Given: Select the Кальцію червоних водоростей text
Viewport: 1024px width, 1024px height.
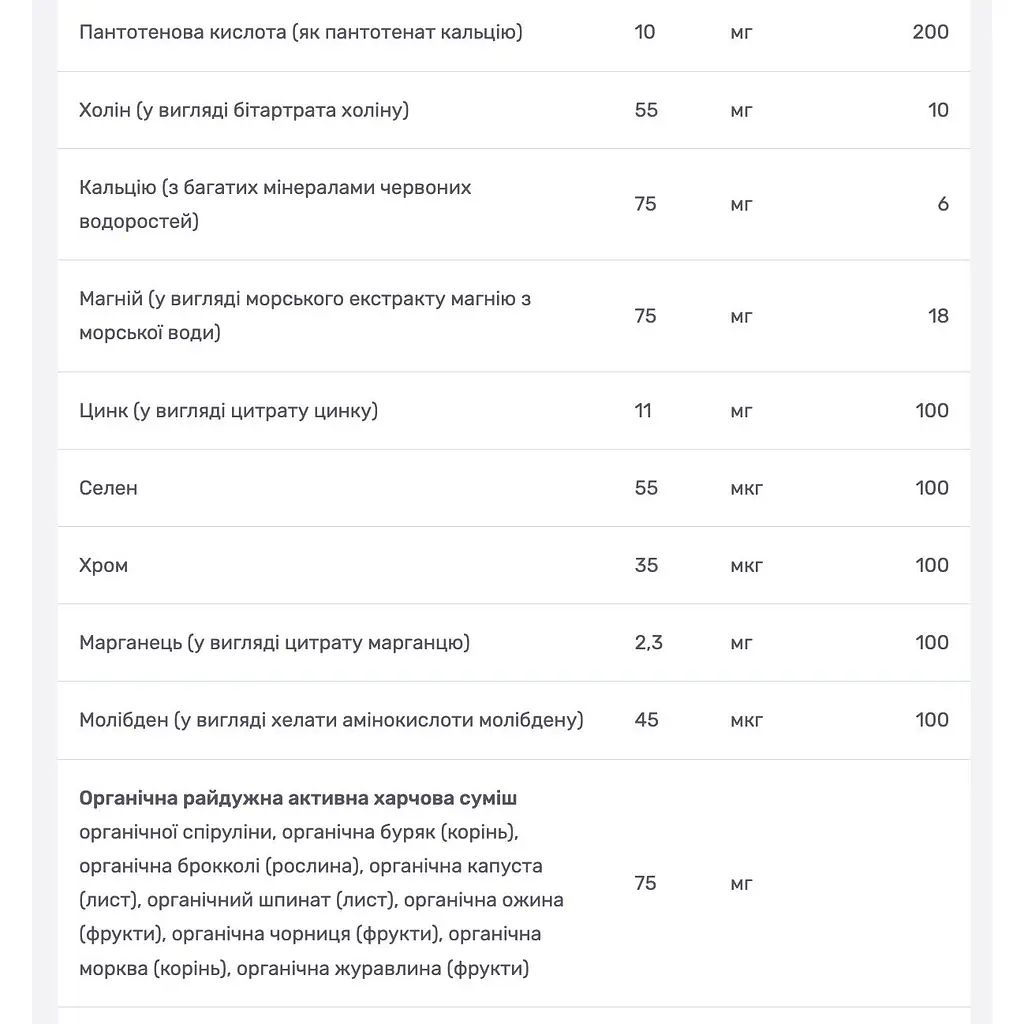Looking at the screenshot, I should click(275, 204).
